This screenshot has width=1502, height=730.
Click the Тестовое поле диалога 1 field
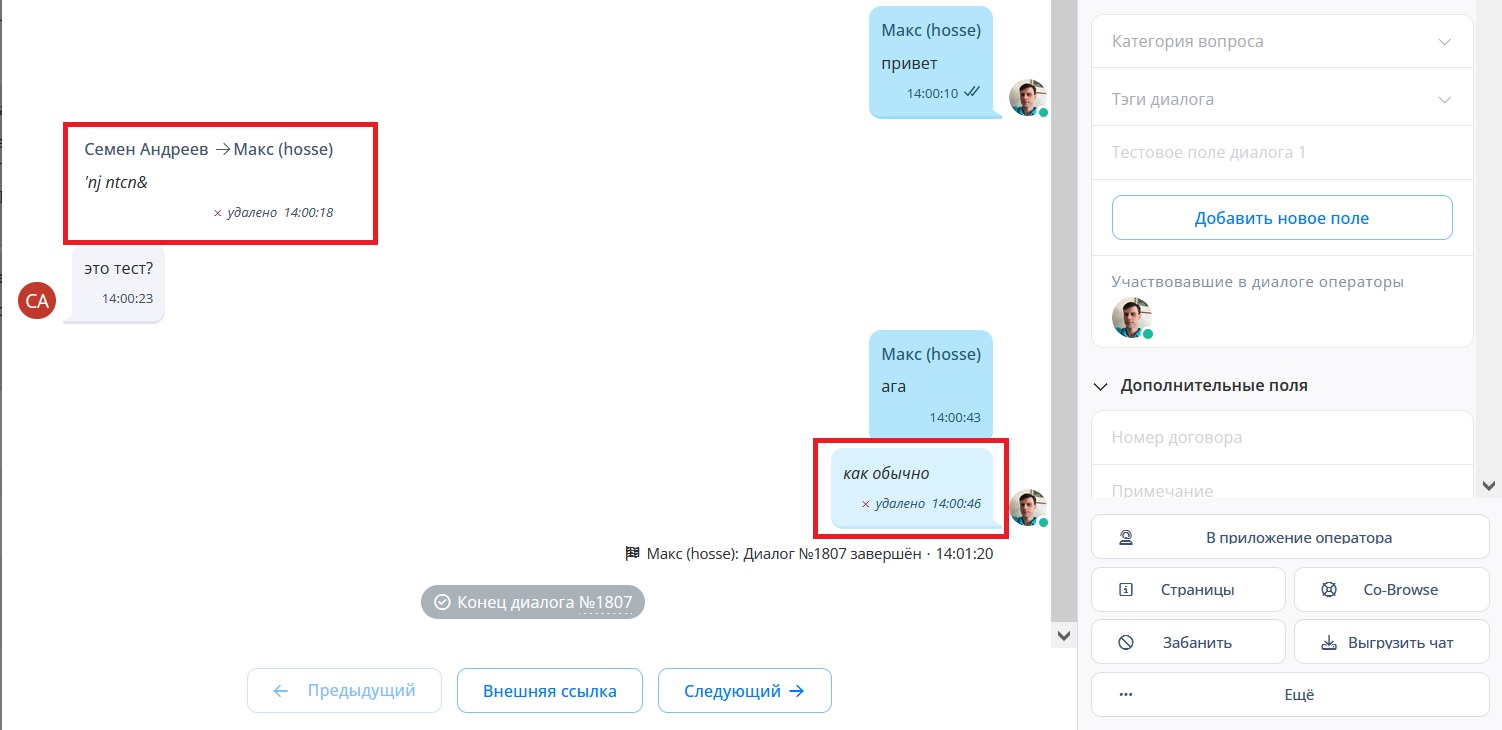coord(1282,153)
